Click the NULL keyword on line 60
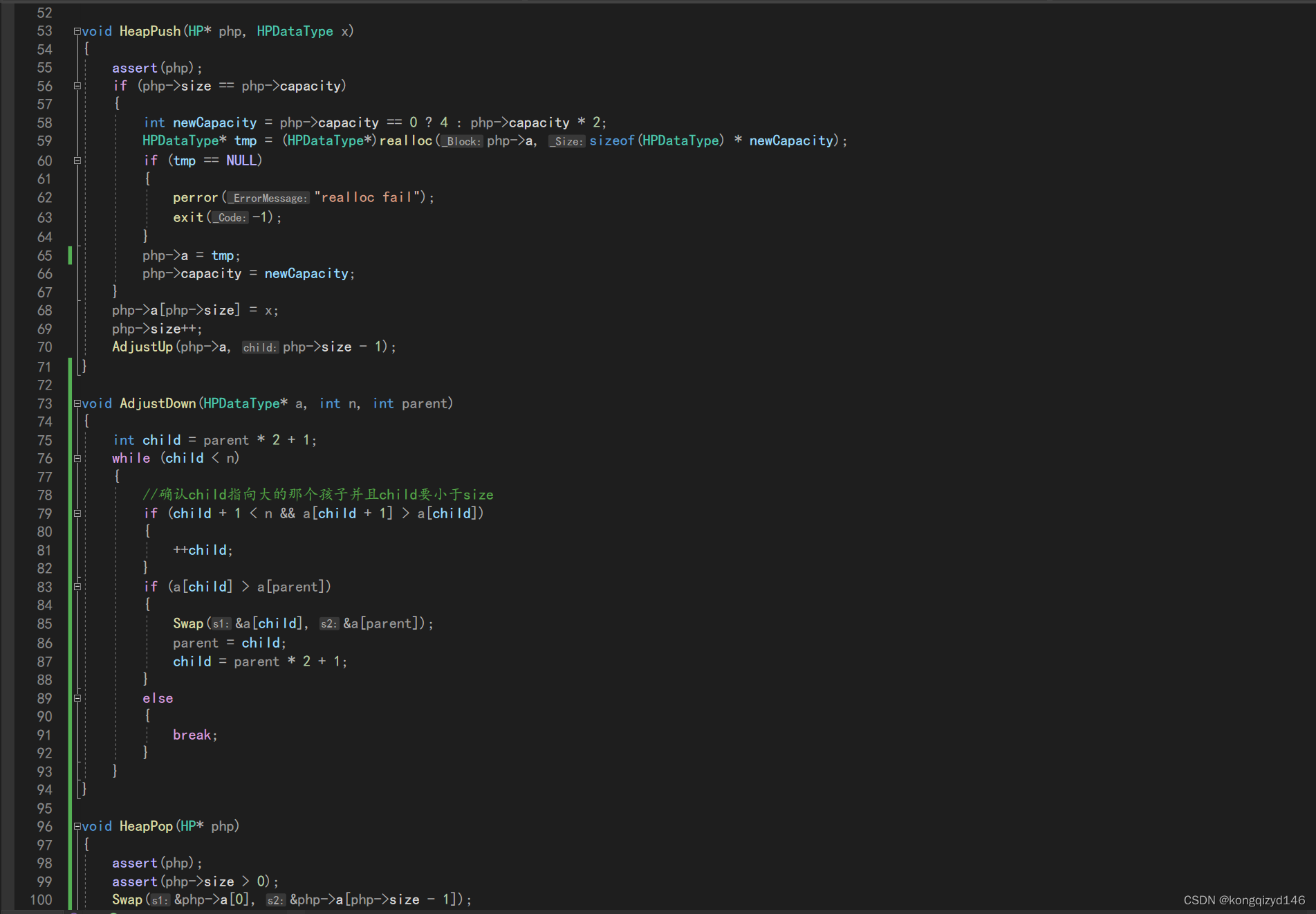This screenshot has height=914, width=1316. (241, 160)
